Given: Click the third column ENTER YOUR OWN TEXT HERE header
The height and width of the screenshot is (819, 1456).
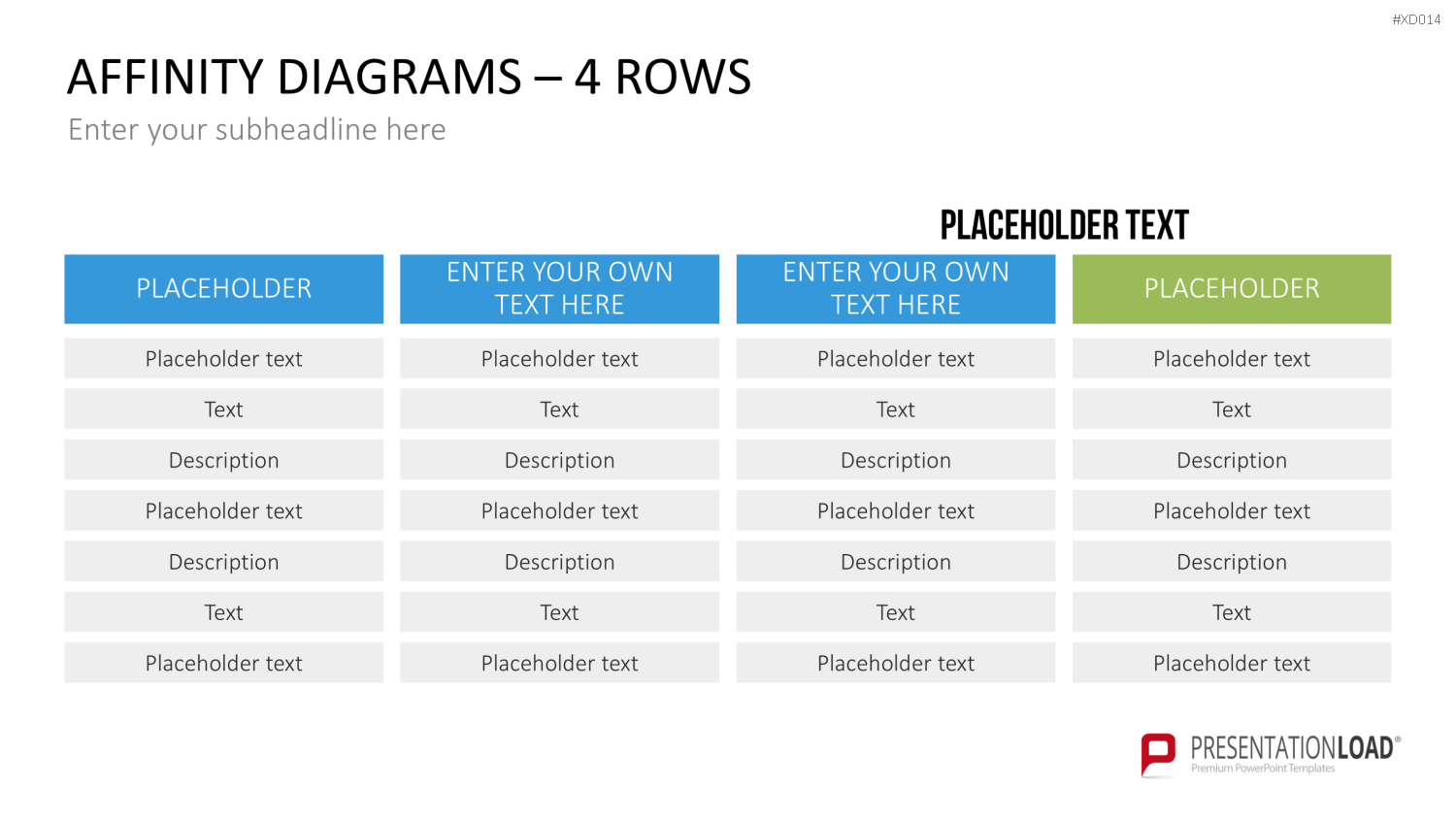Looking at the screenshot, I should point(896,289).
